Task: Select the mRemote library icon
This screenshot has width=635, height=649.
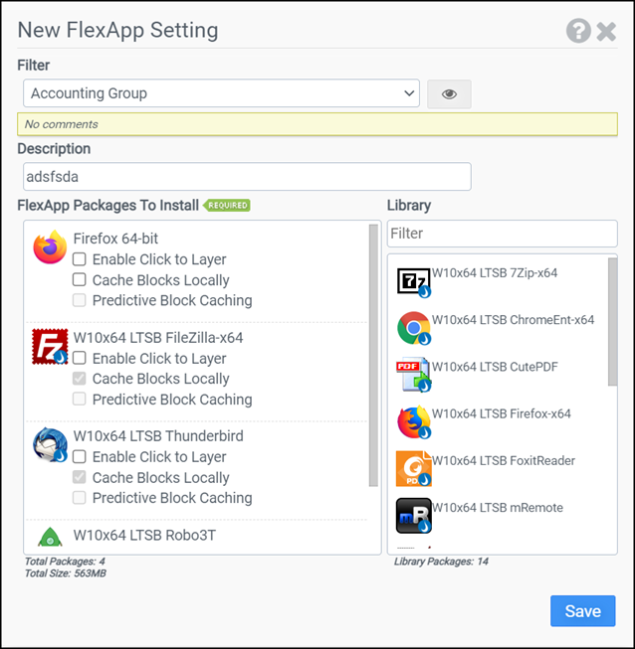Action: tap(413, 515)
